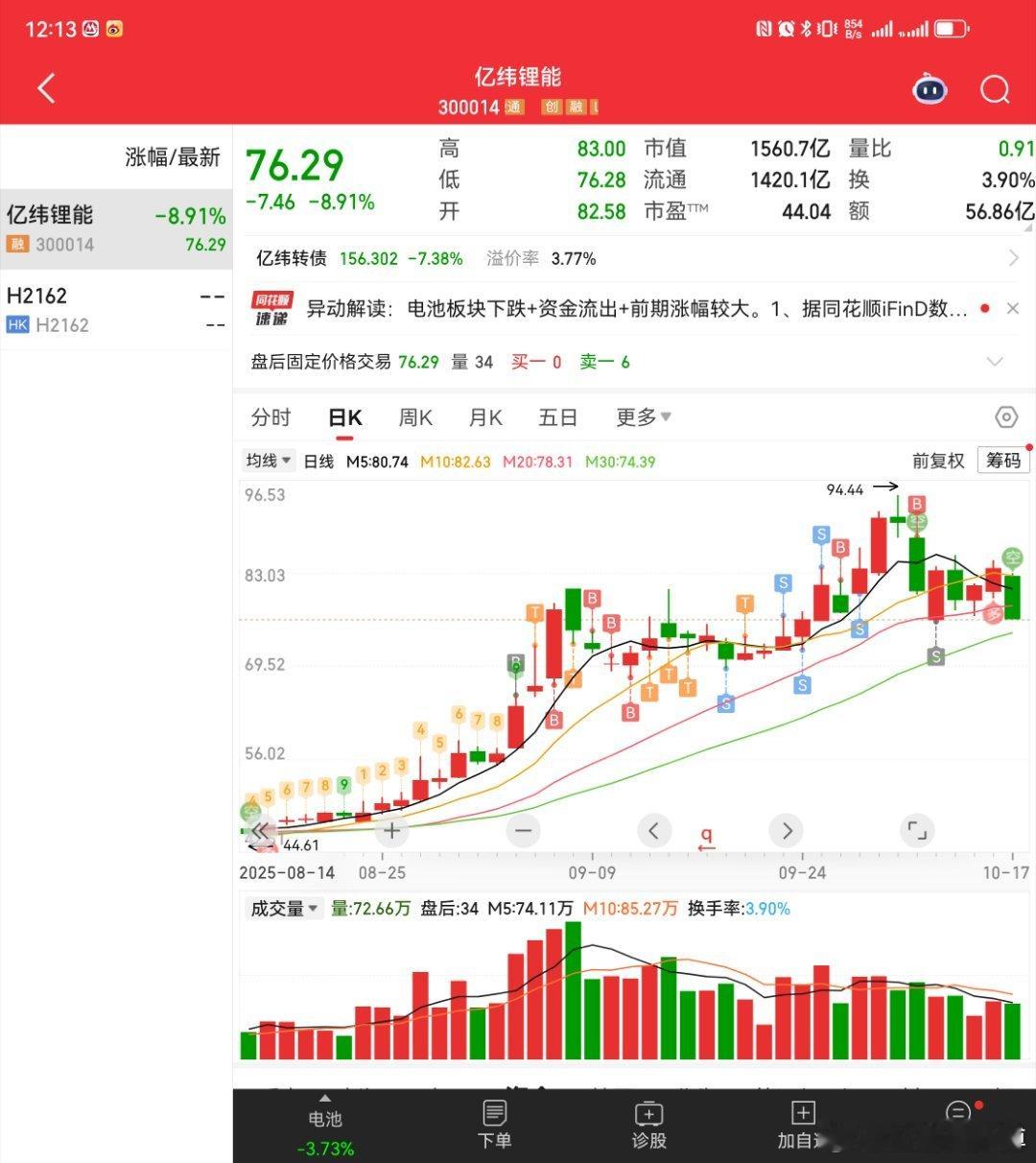Tap the phone battery status icon
This screenshot has width=1036, height=1163.
[952, 29]
